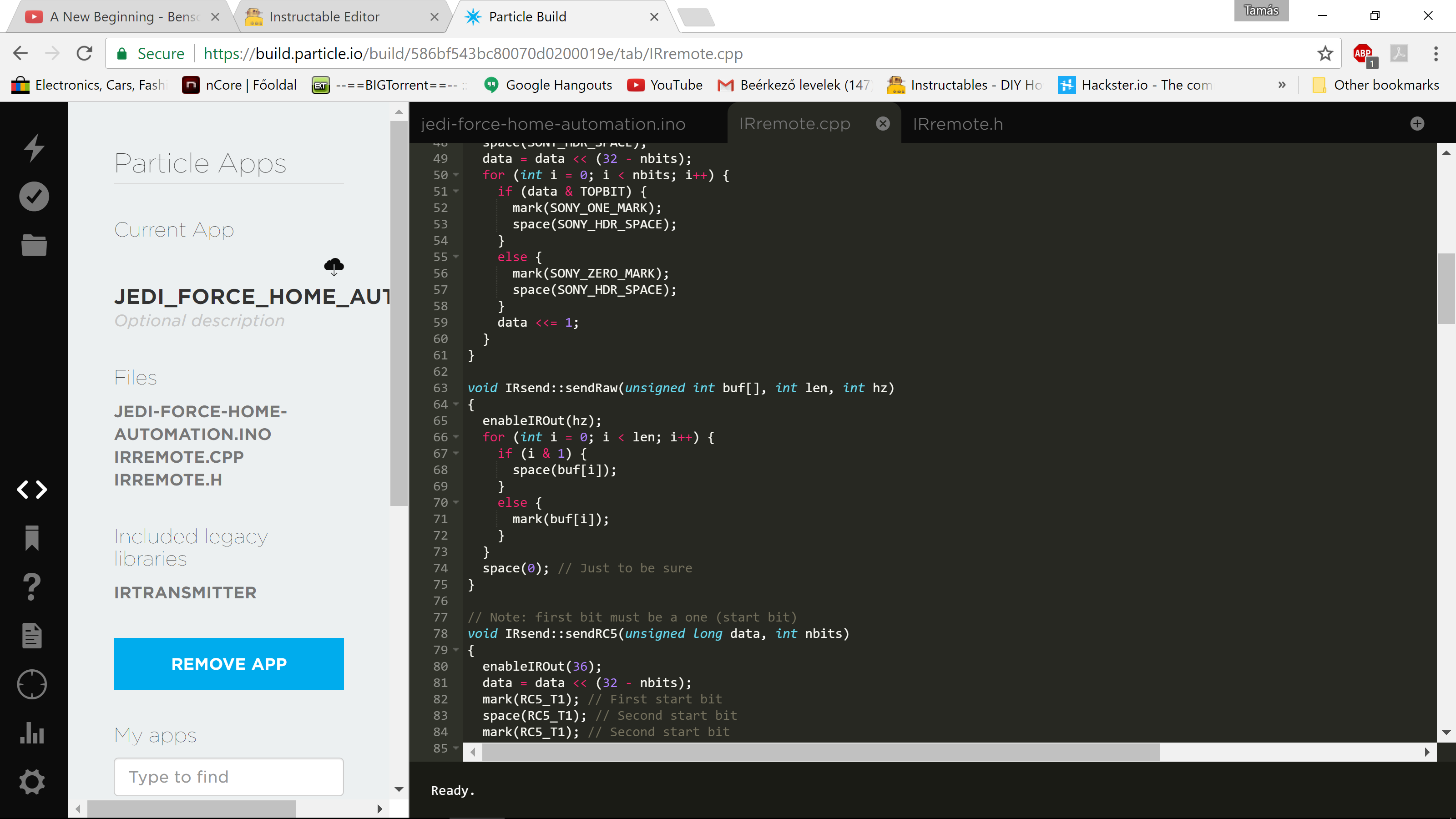Open the IRREMOTE.H file link
Image resolution: width=1456 pixels, height=819 pixels.
[168, 480]
